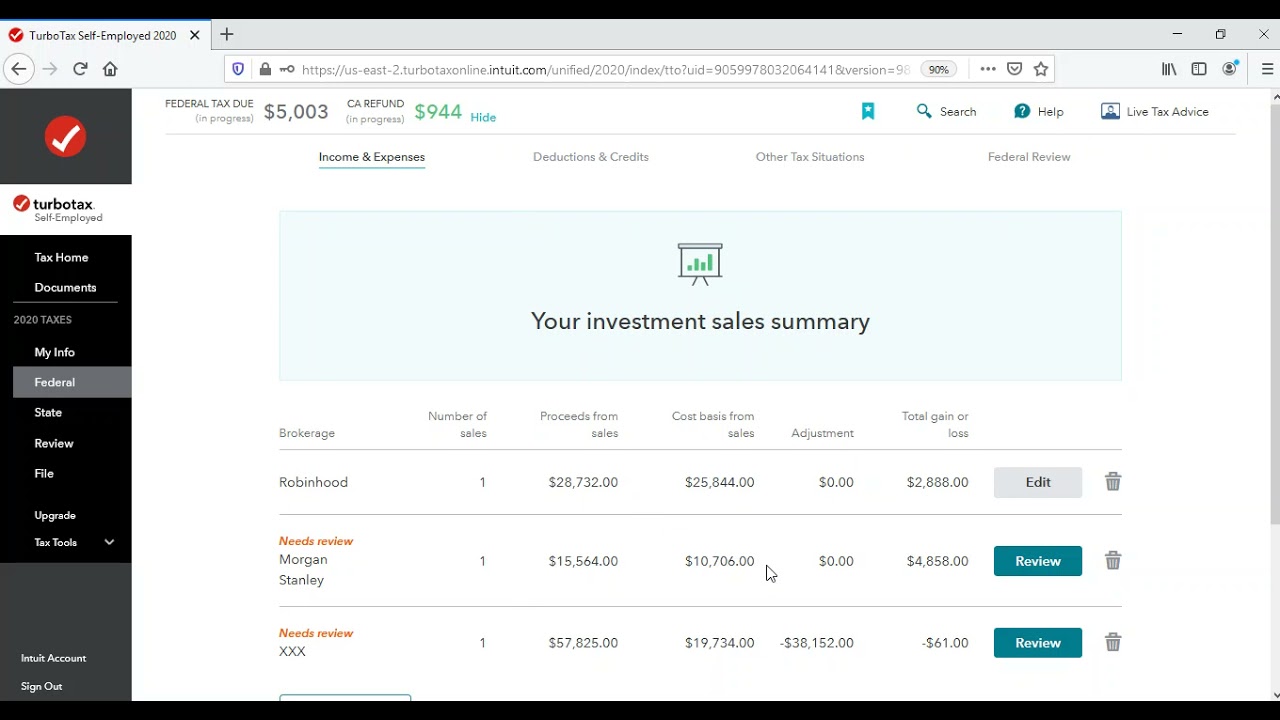The height and width of the screenshot is (720, 1280).
Task: Expand the Tax Tools menu
Action: pyautogui.click(x=74, y=542)
